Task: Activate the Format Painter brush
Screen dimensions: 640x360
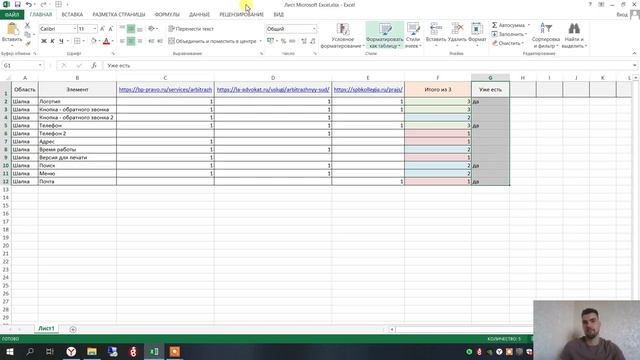Action: click(x=27, y=43)
